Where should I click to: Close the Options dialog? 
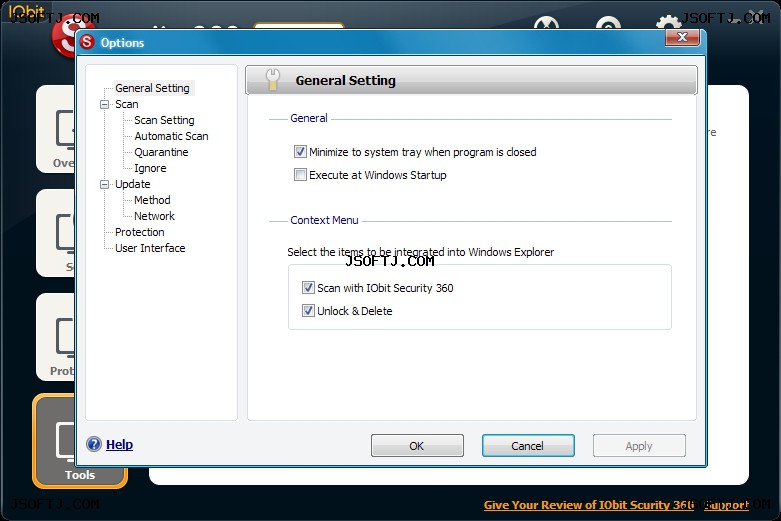tap(682, 37)
